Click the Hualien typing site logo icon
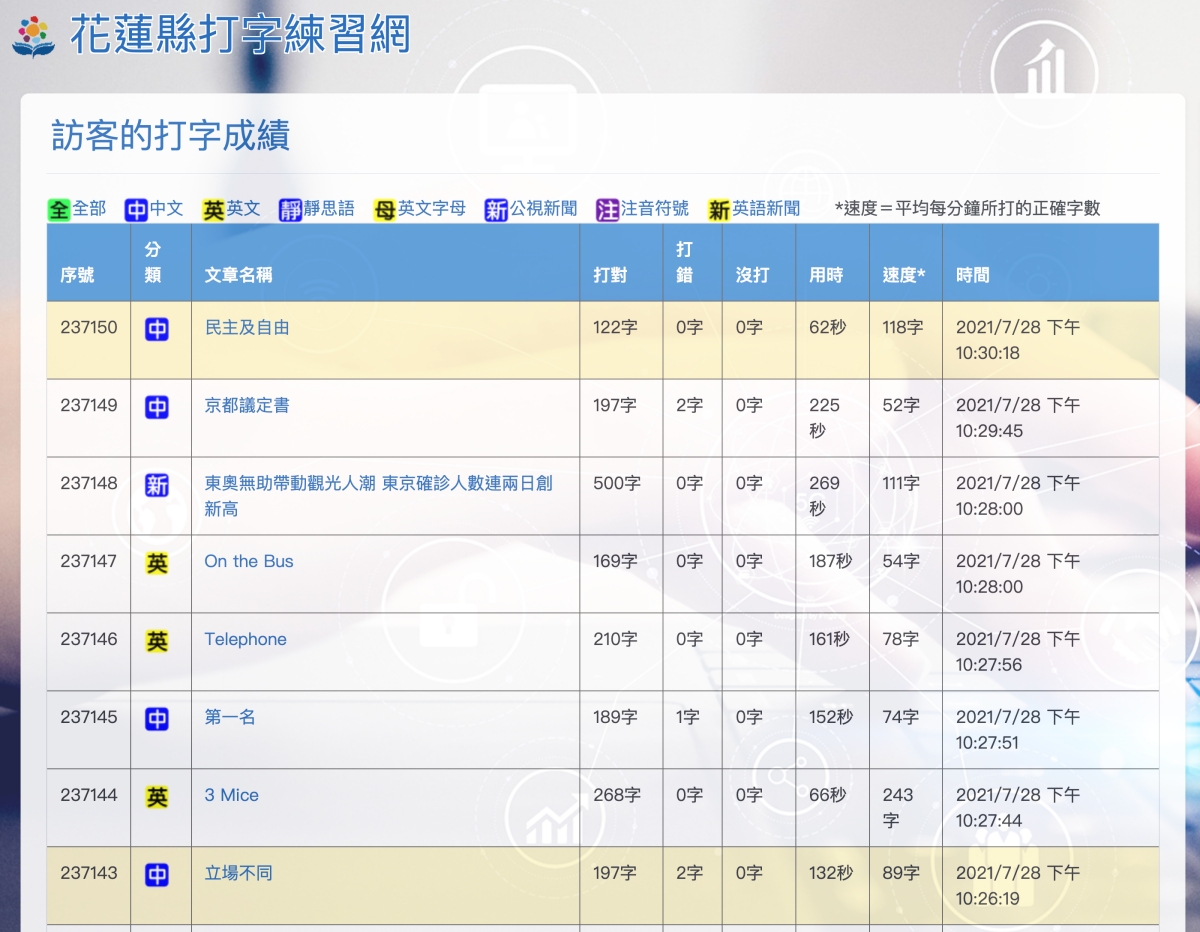 click(x=33, y=36)
